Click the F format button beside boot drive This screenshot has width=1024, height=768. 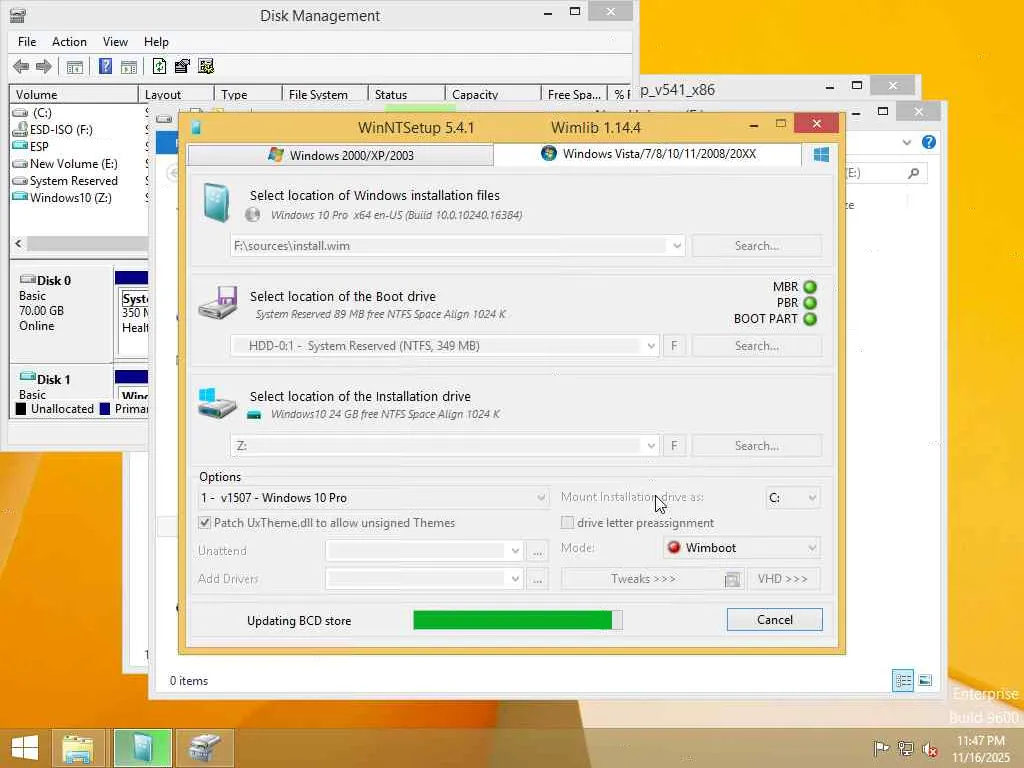tap(674, 346)
